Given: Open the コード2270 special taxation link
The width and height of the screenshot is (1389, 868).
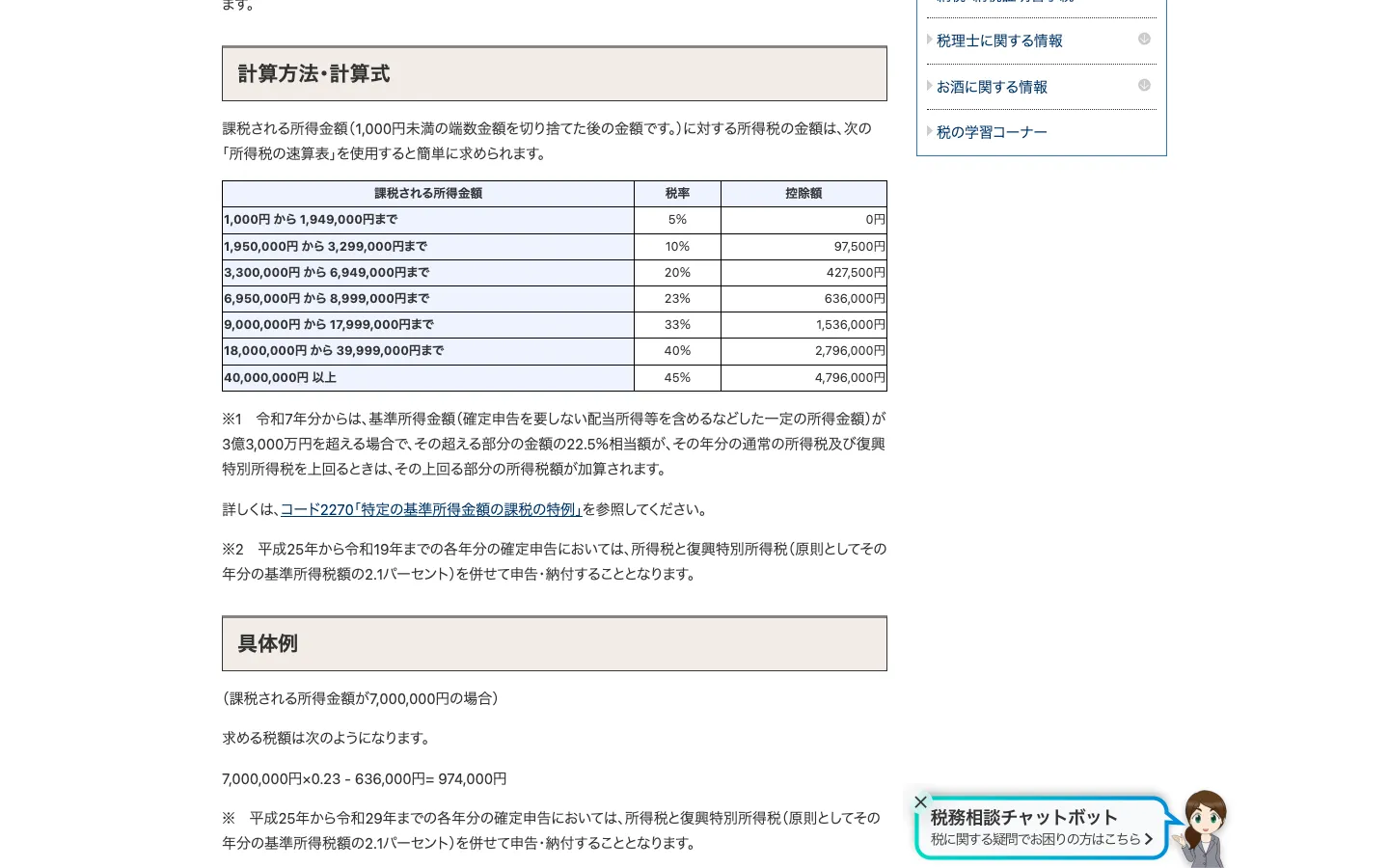Looking at the screenshot, I should tap(431, 509).
